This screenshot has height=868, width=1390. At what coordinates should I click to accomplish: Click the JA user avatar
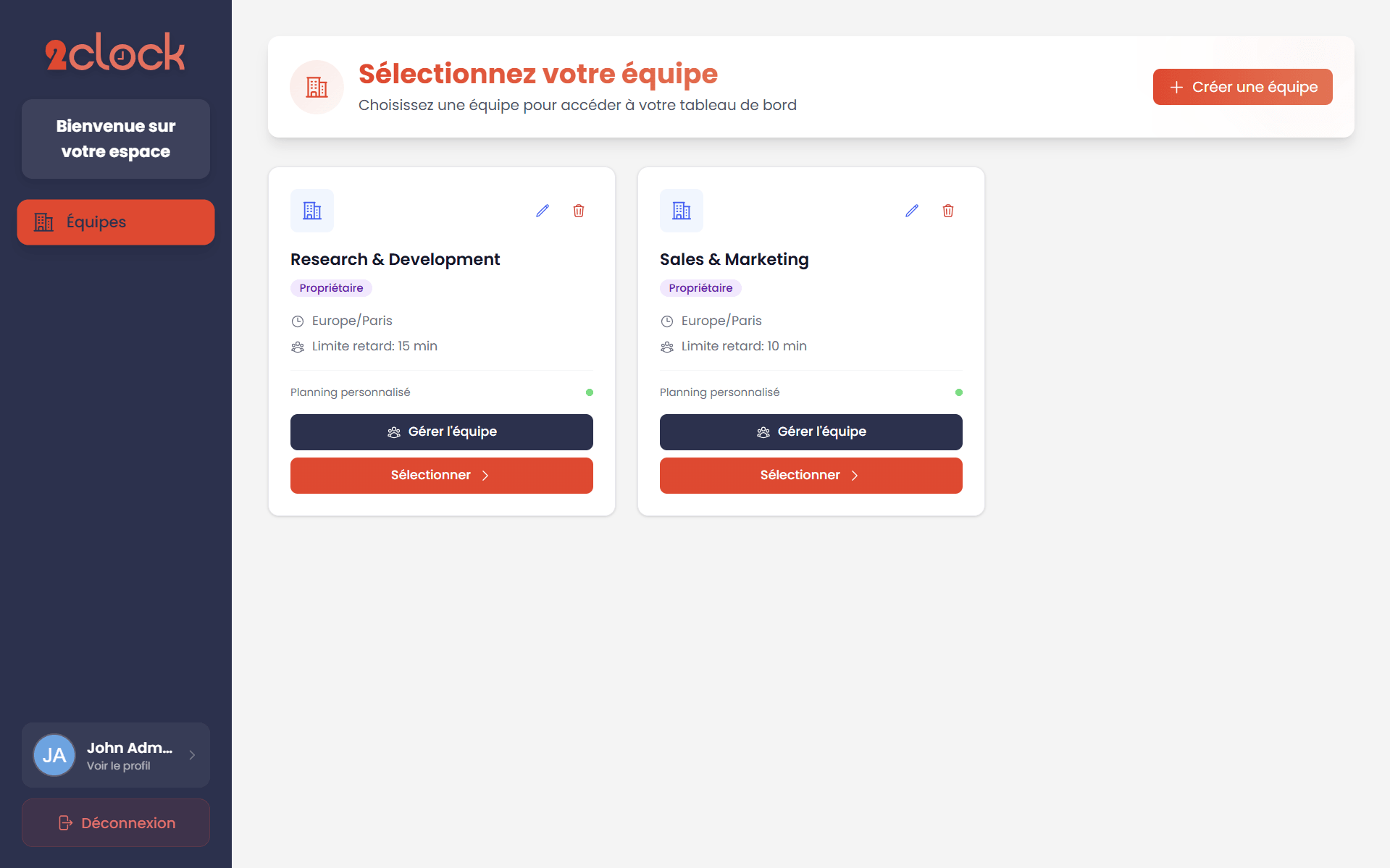click(x=54, y=755)
